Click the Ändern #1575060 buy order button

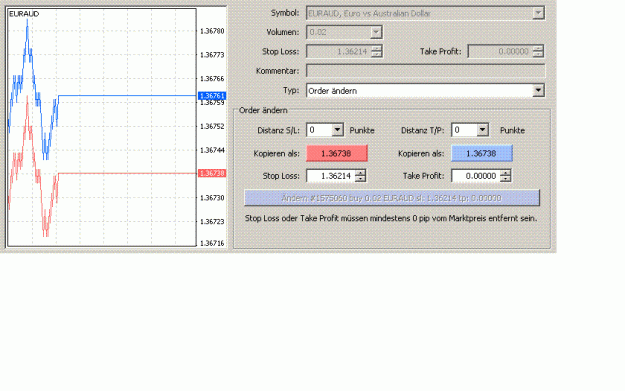[x=391, y=198]
